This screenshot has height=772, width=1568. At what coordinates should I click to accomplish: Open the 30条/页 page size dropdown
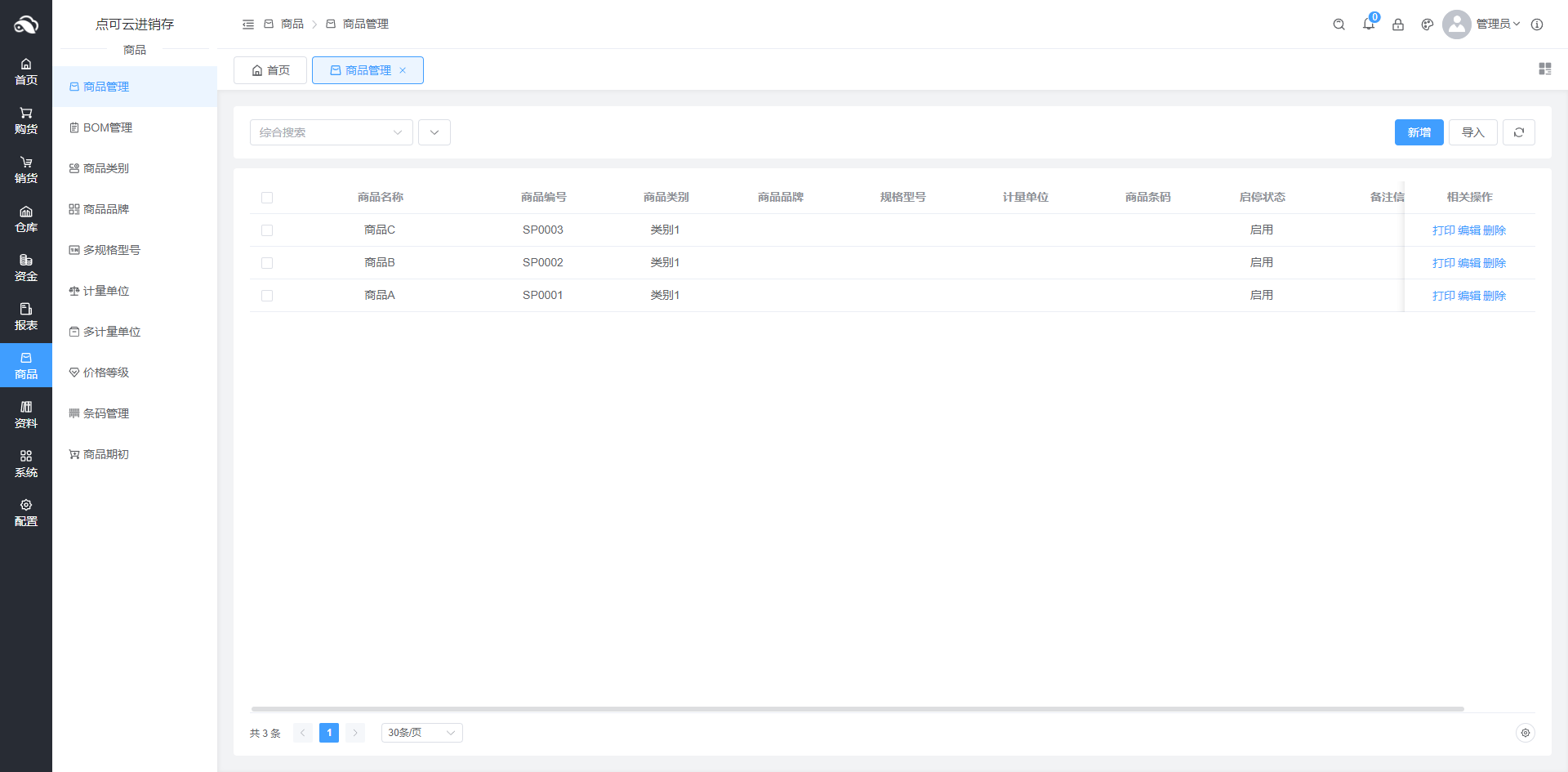pos(421,733)
